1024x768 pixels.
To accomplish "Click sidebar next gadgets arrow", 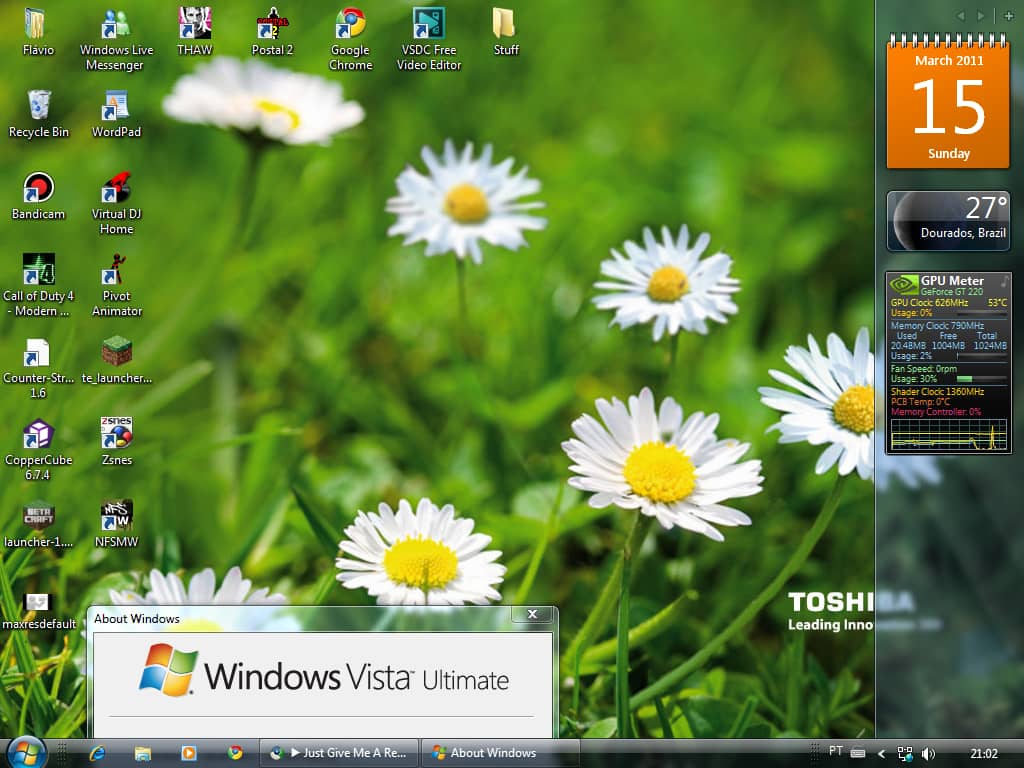I will [980, 16].
